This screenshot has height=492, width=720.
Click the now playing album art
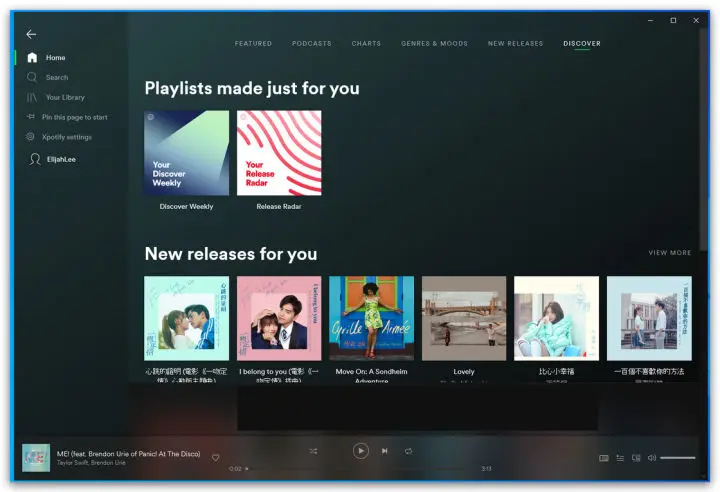tap(36, 458)
